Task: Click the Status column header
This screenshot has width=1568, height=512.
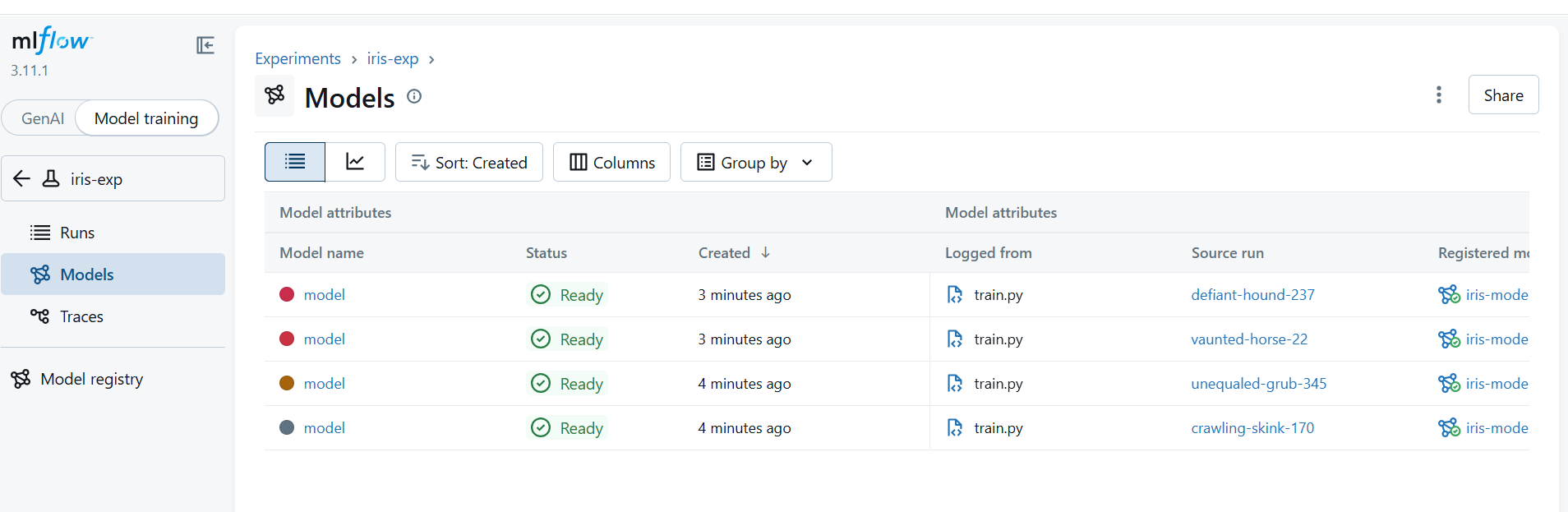Action: (546, 252)
